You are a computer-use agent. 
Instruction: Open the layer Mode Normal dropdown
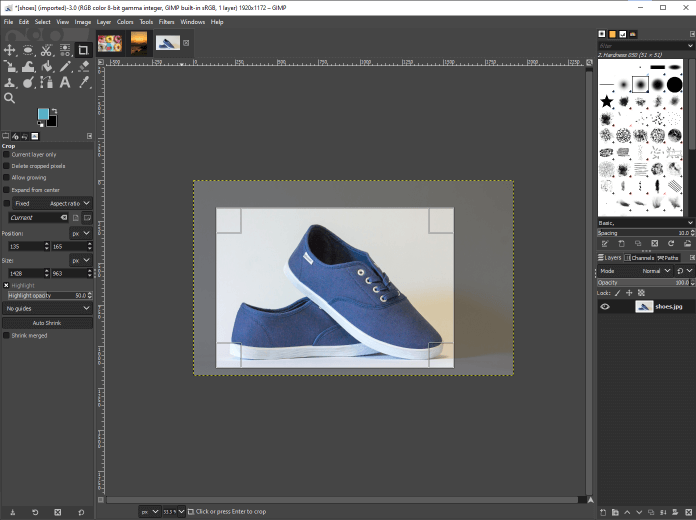coord(634,271)
